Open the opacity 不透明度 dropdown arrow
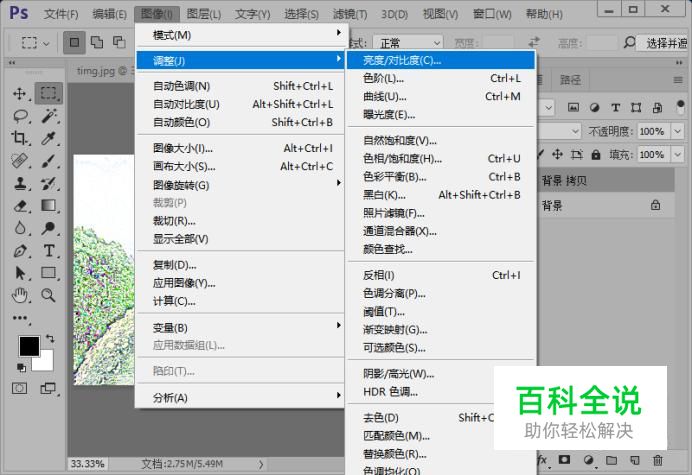The width and height of the screenshot is (692, 475). 677,131
